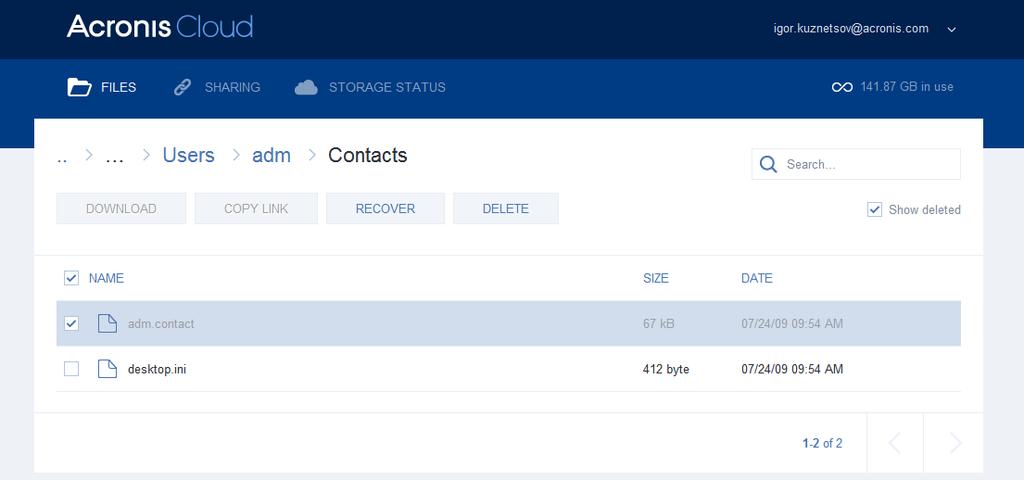
Task: Open igor.kuznetsov@acronis.com account menu
Action: [x=851, y=29]
